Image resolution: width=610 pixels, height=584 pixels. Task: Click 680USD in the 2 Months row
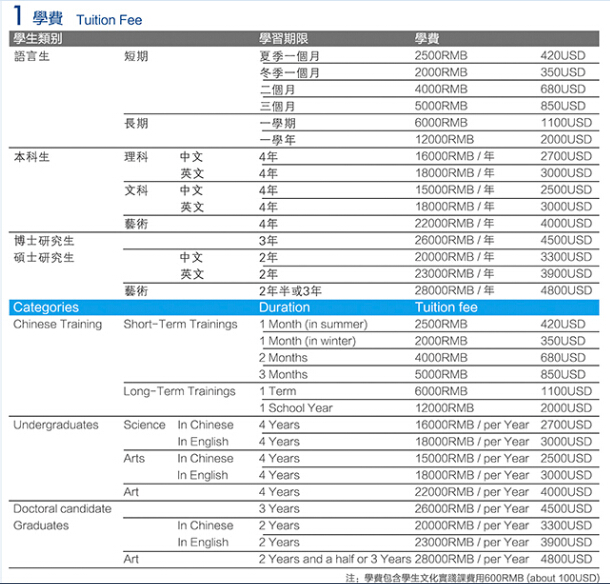tap(563, 358)
